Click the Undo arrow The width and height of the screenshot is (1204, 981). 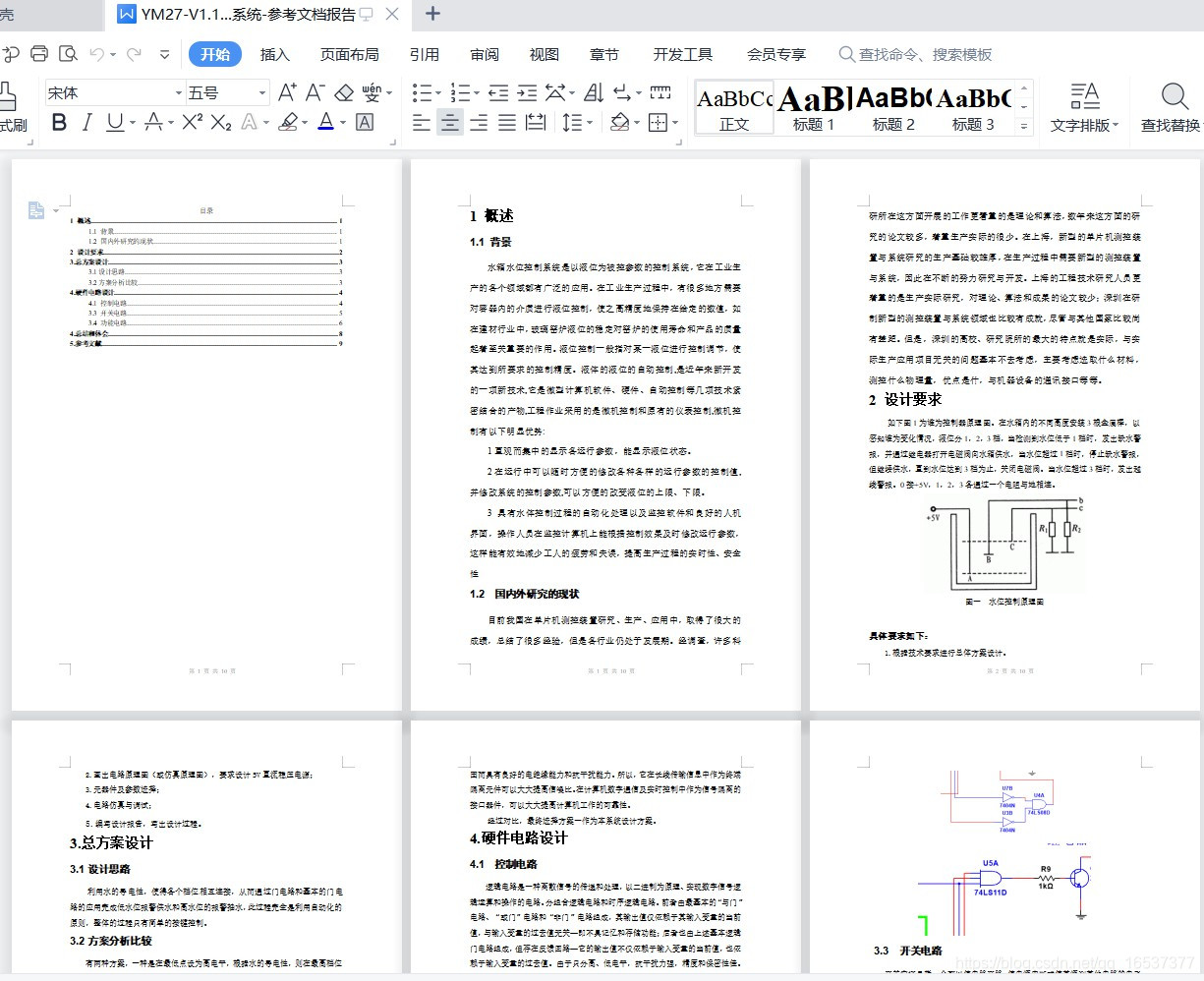tap(97, 54)
